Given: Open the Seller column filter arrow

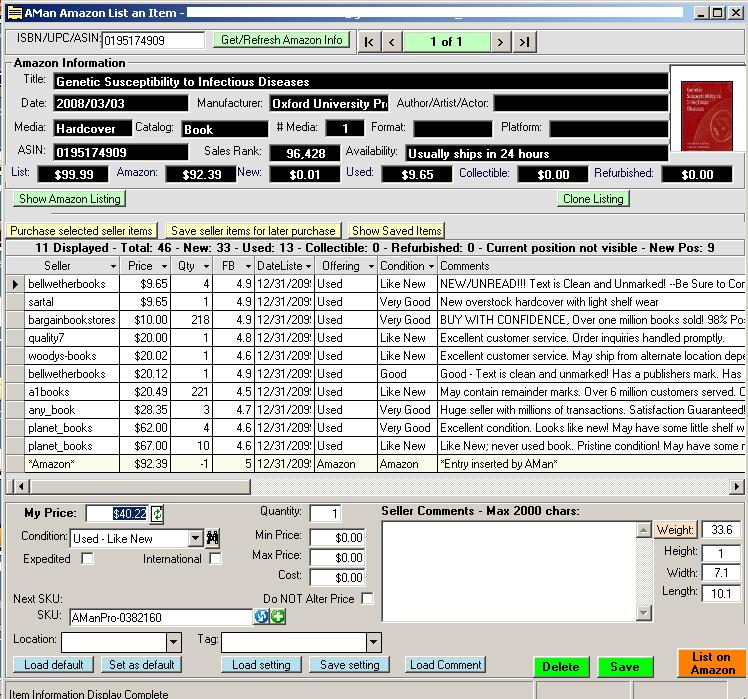Looking at the screenshot, I should 113,266.
